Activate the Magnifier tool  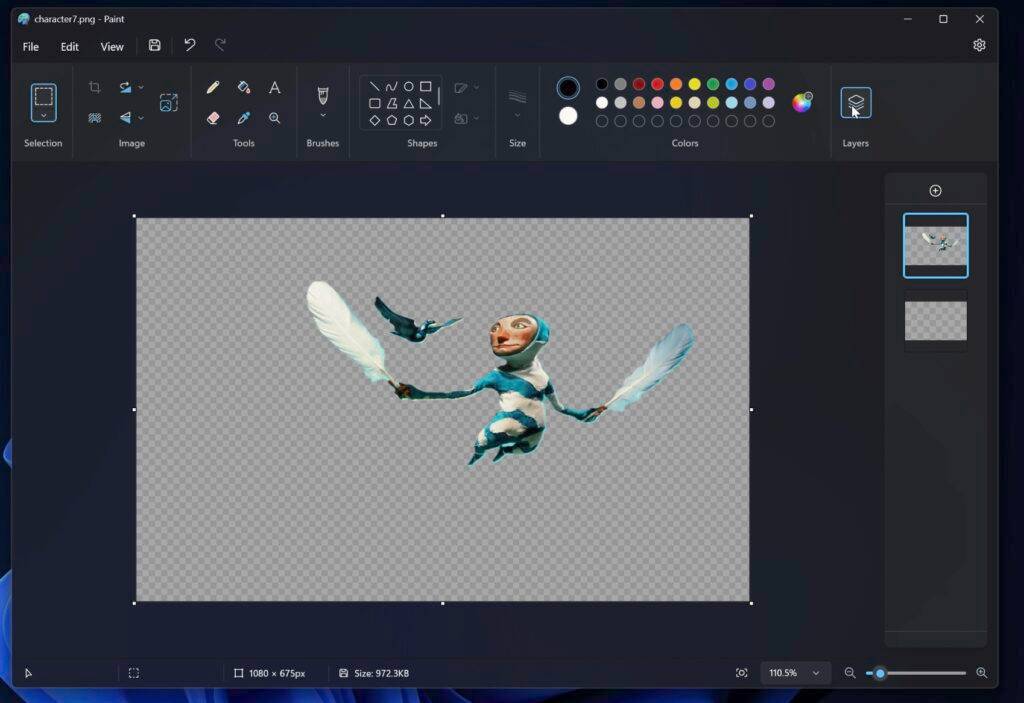coord(274,118)
